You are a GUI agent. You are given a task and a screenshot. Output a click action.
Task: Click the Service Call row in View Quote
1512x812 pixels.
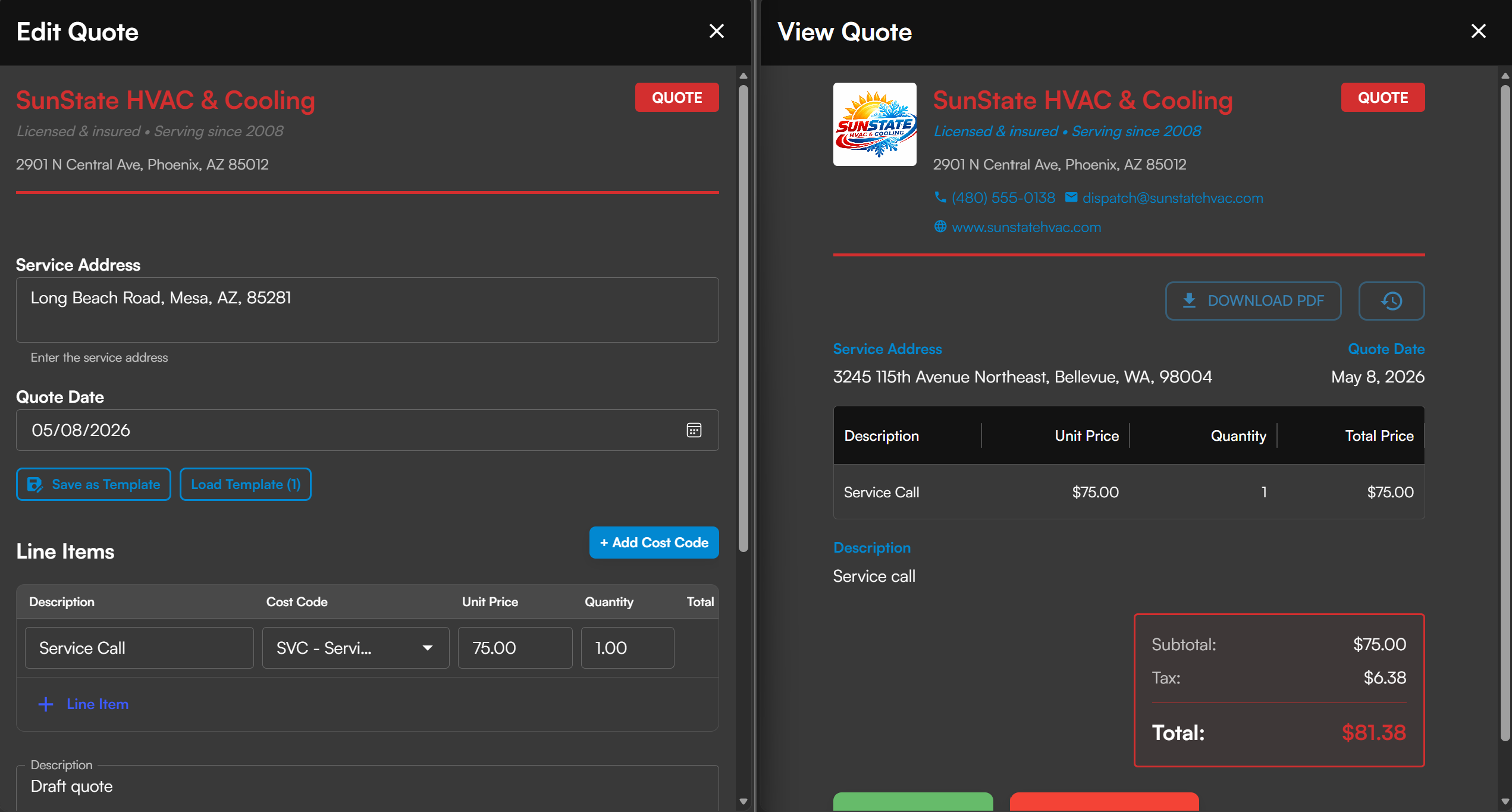point(1129,492)
